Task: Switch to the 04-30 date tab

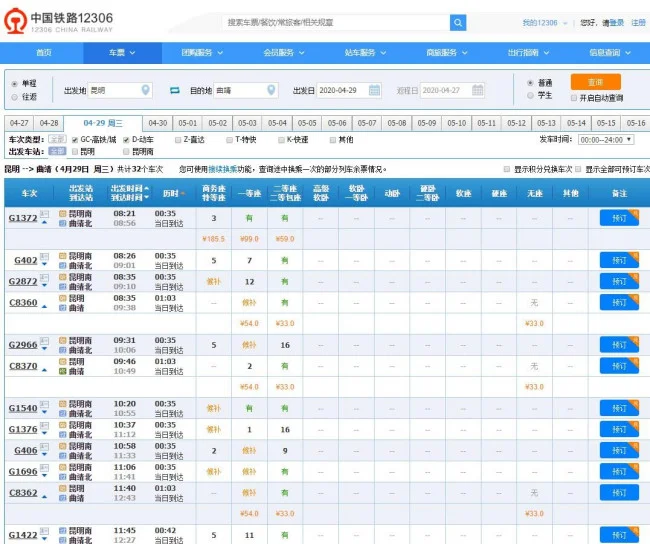Action: coord(158,123)
